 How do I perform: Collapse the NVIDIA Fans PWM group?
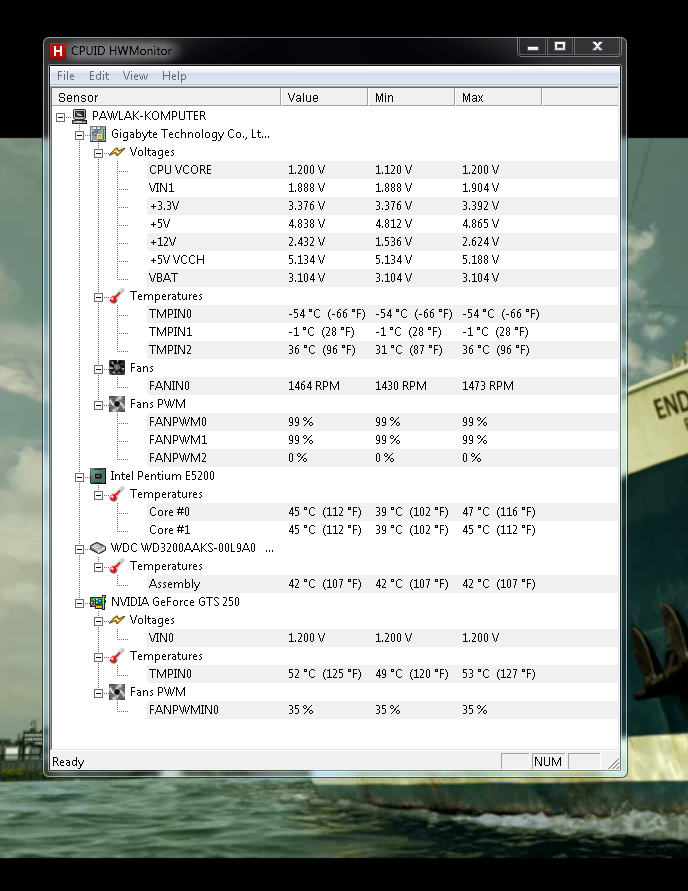(98, 693)
